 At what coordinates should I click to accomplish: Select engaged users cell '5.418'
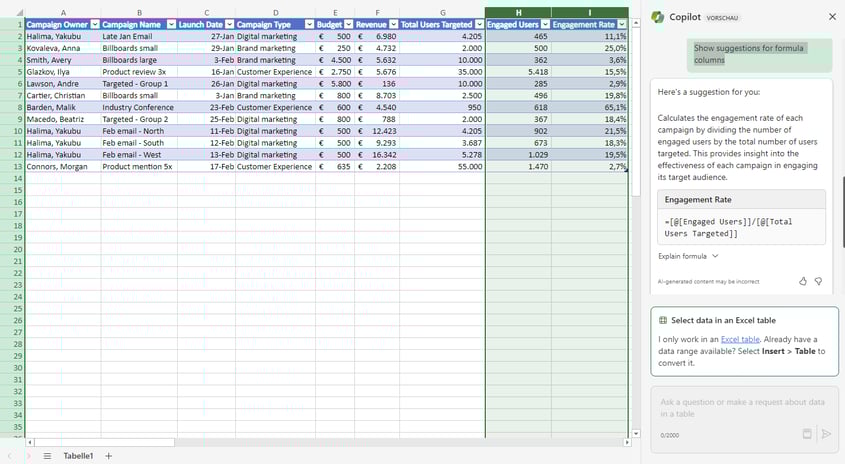[518, 72]
